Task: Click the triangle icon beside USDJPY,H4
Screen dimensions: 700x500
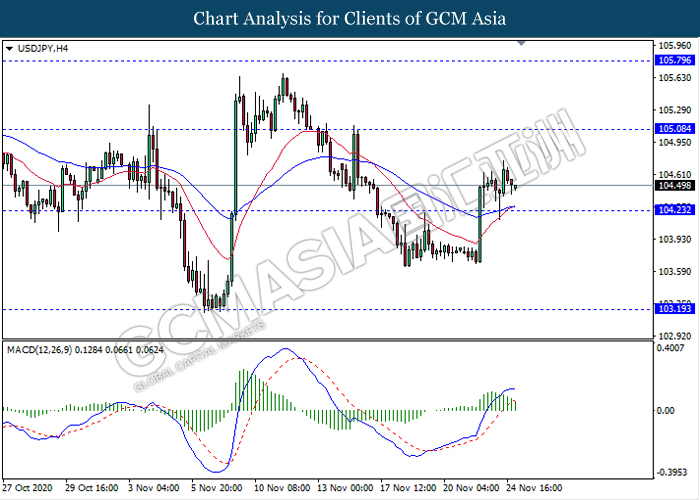Action: [9, 47]
